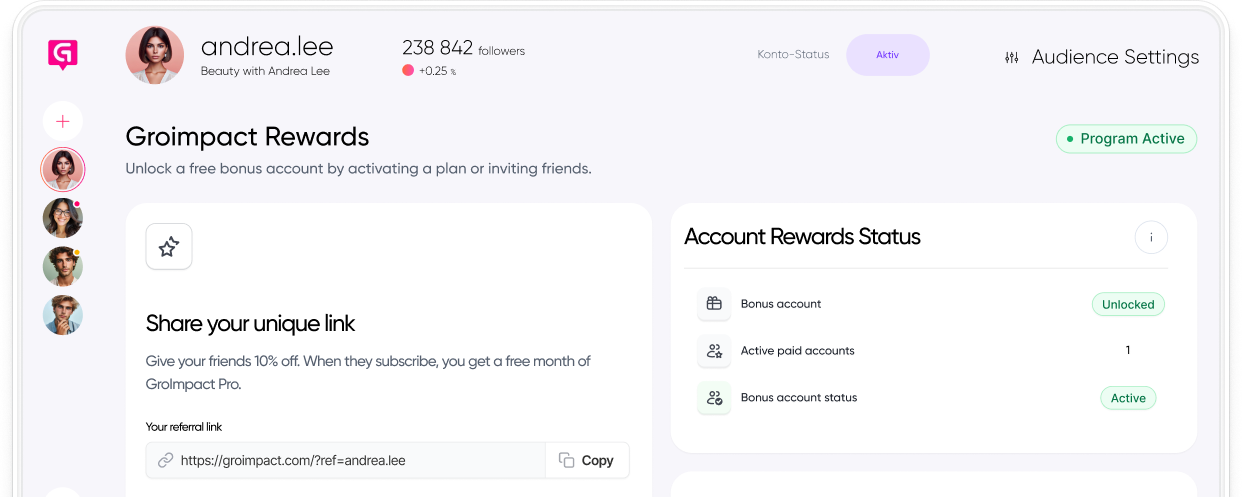Click the Bonus account status icon
1242x497 pixels.
coord(714,398)
